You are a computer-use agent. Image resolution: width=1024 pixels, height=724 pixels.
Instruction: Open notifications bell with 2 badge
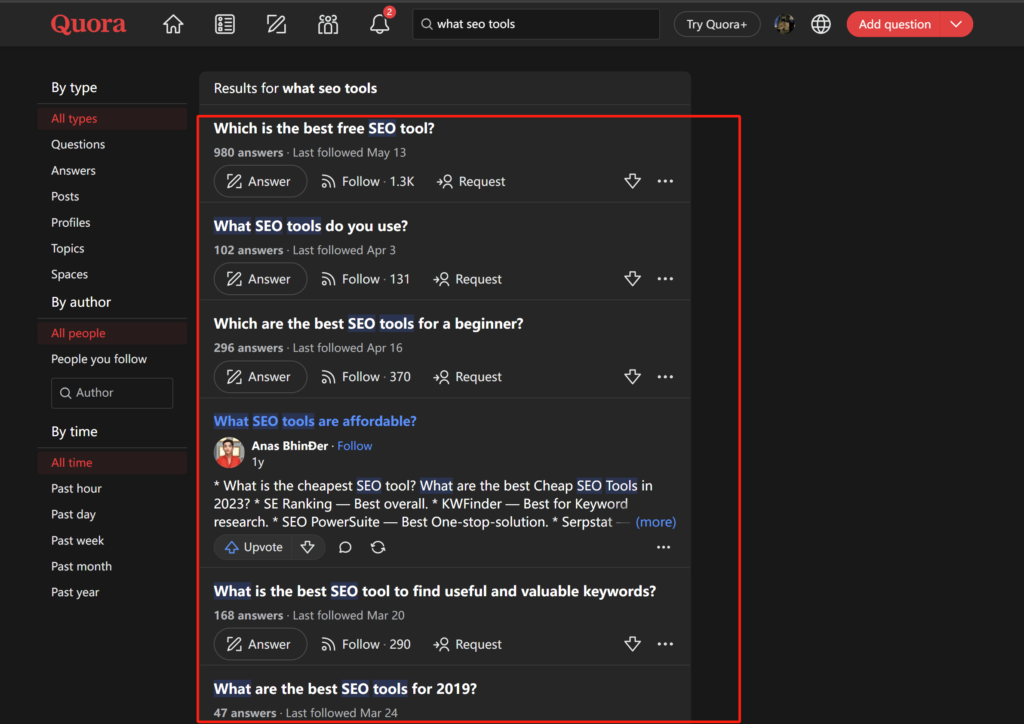380,23
